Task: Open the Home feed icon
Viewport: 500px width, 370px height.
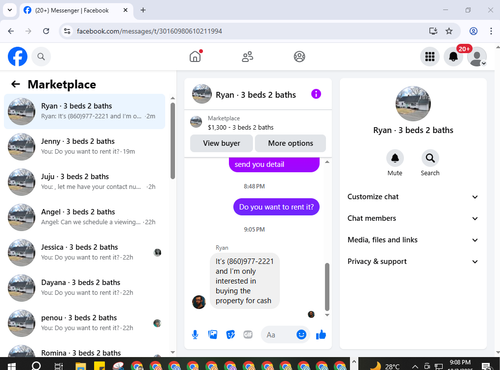Action: click(x=195, y=56)
